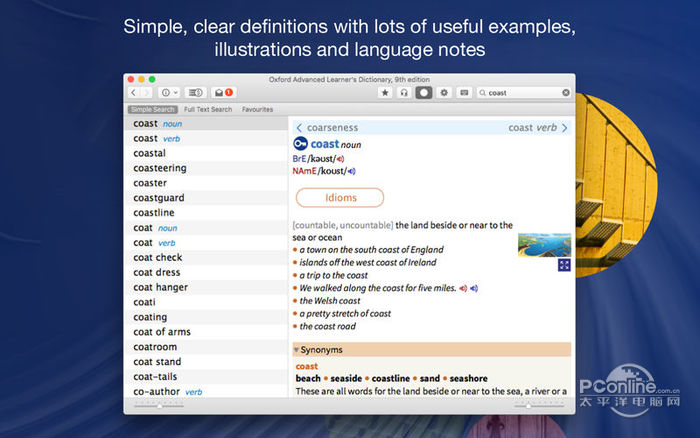Select coat of arms entry

(x=206, y=332)
